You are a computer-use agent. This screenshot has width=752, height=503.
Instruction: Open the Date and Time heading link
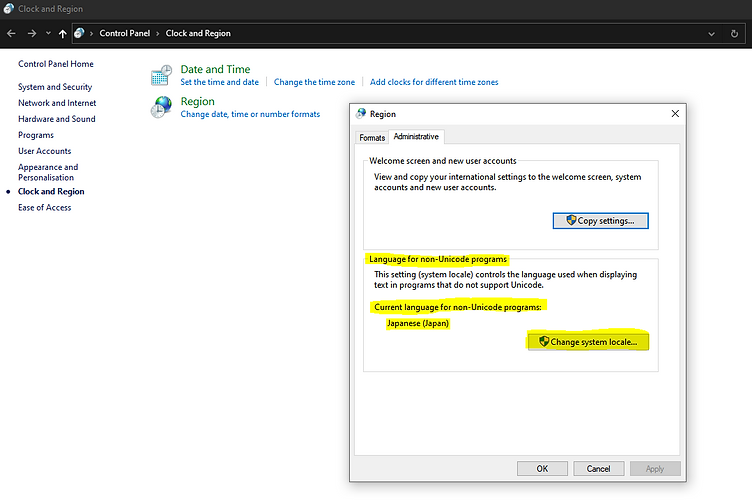(x=215, y=69)
